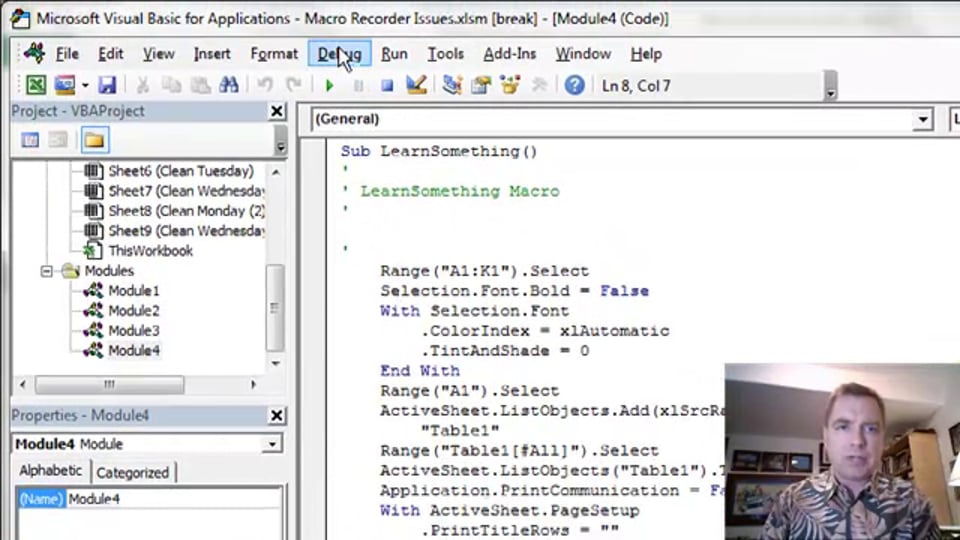Open the (General) object dropdown
960x540 pixels.
[922, 119]
